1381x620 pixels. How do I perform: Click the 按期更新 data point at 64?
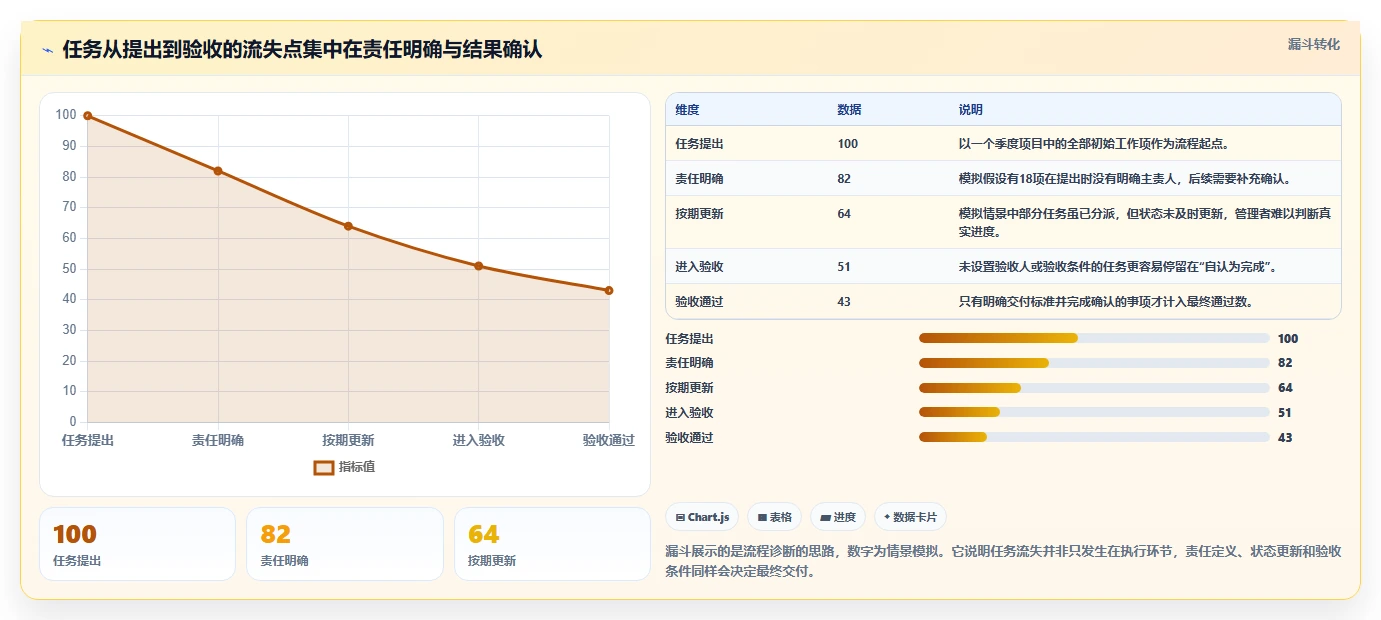pyautogui.click(x=348, y=226)
